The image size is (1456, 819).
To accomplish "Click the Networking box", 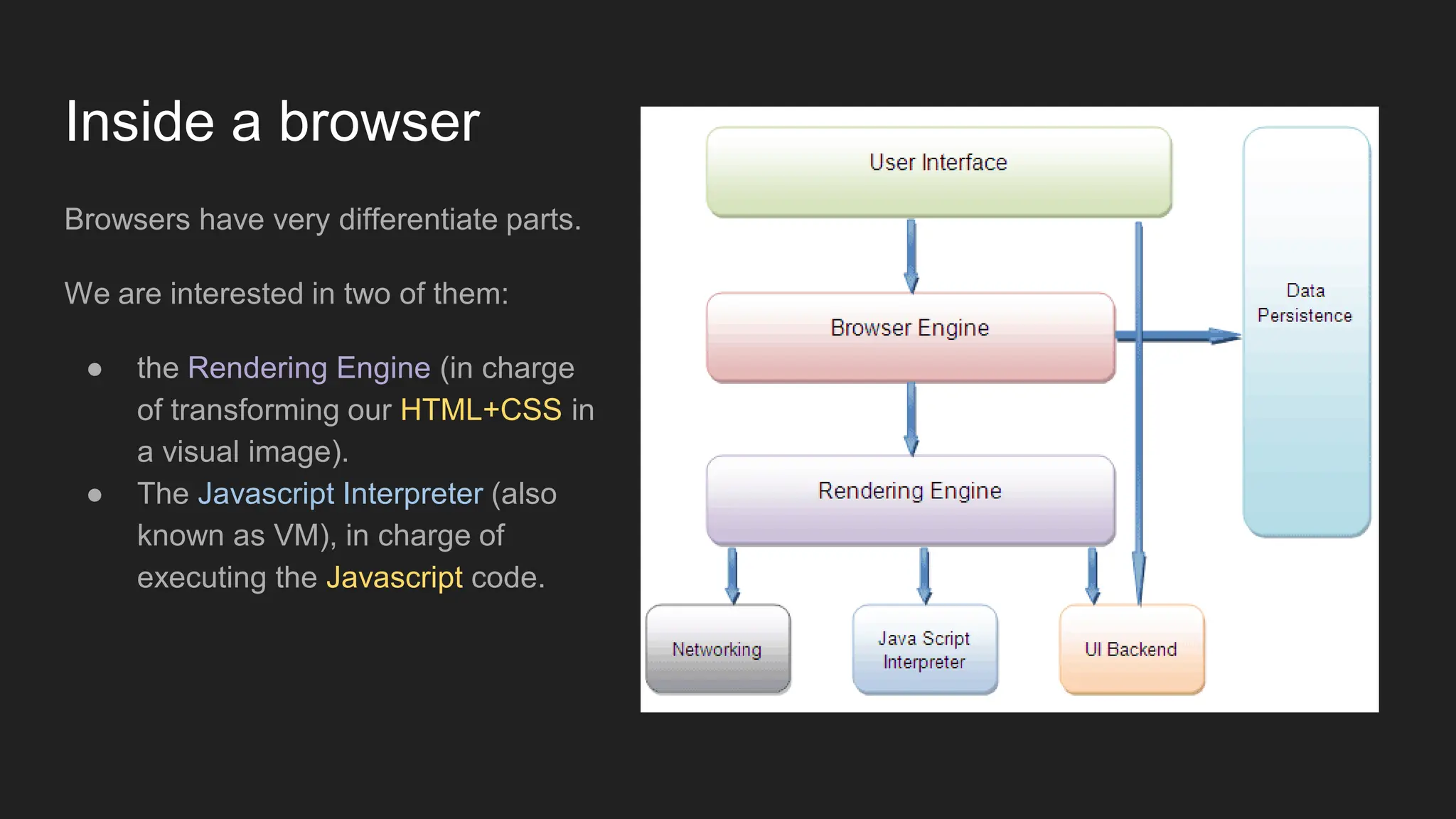I will (717, 649).
